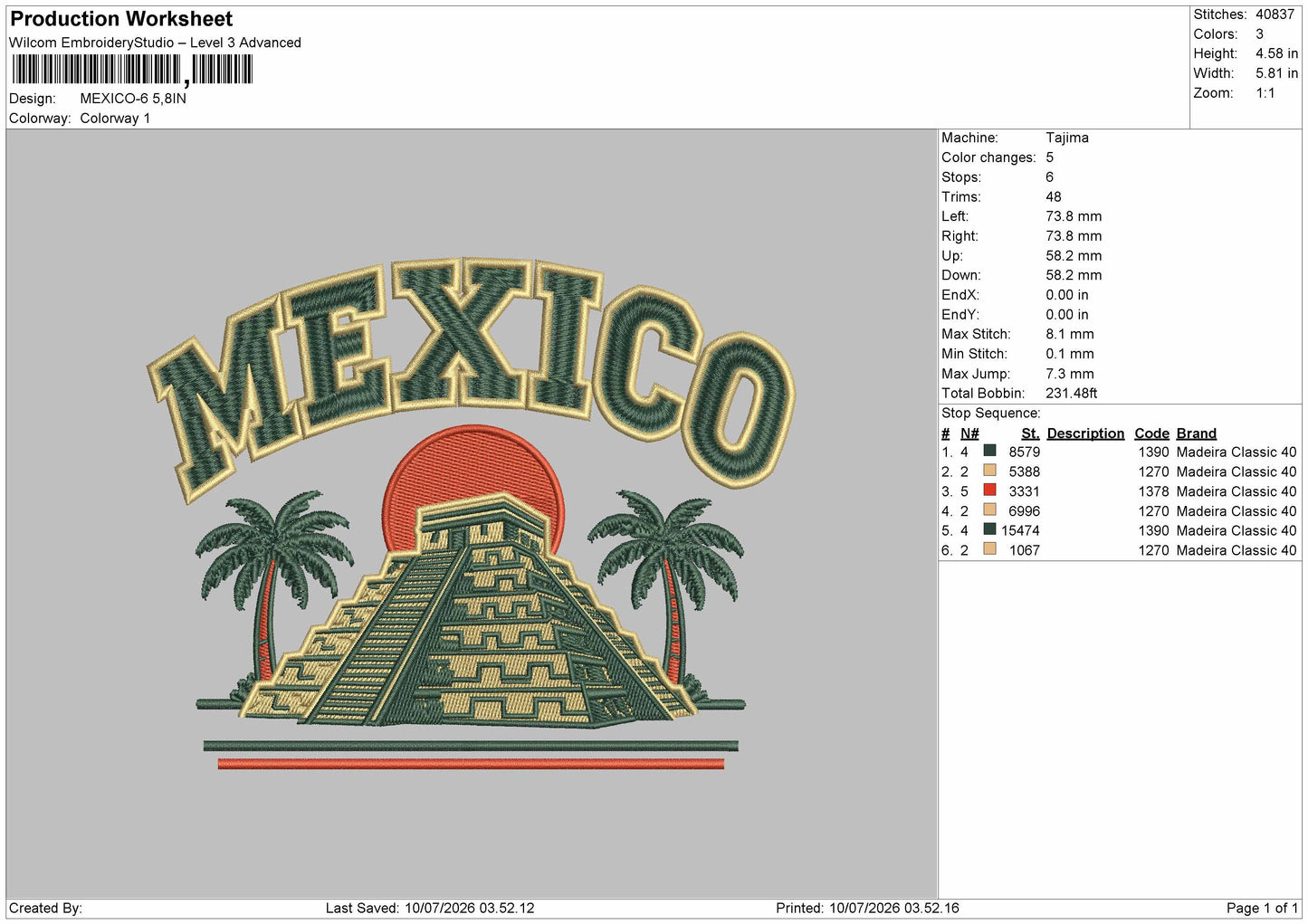The height and width of the screenshot is (924, 1308).
Task: Click the Zoom value 1:1
Action: pos(1265,93)
